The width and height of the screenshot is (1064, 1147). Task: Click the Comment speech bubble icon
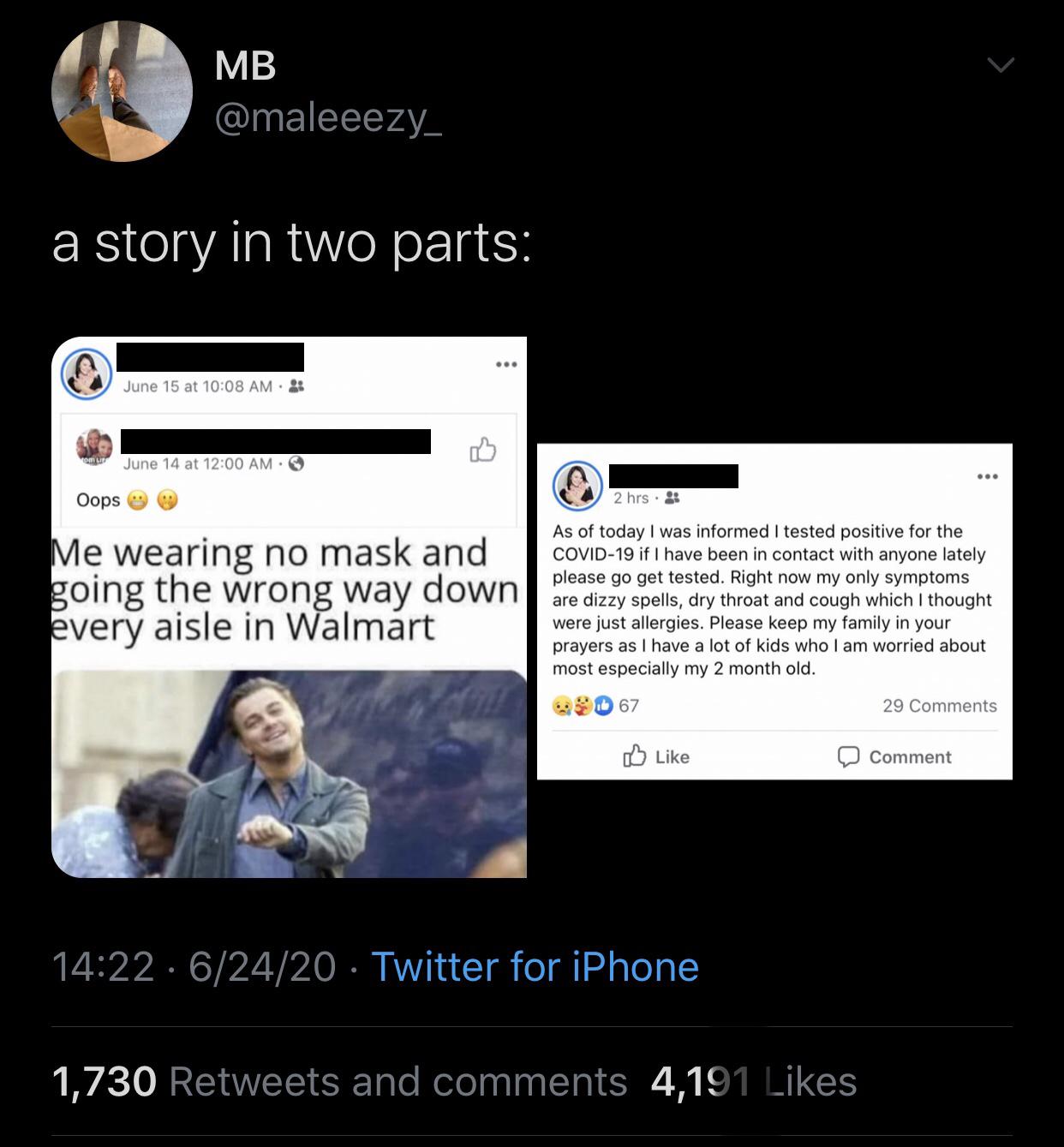coord(848,756)
